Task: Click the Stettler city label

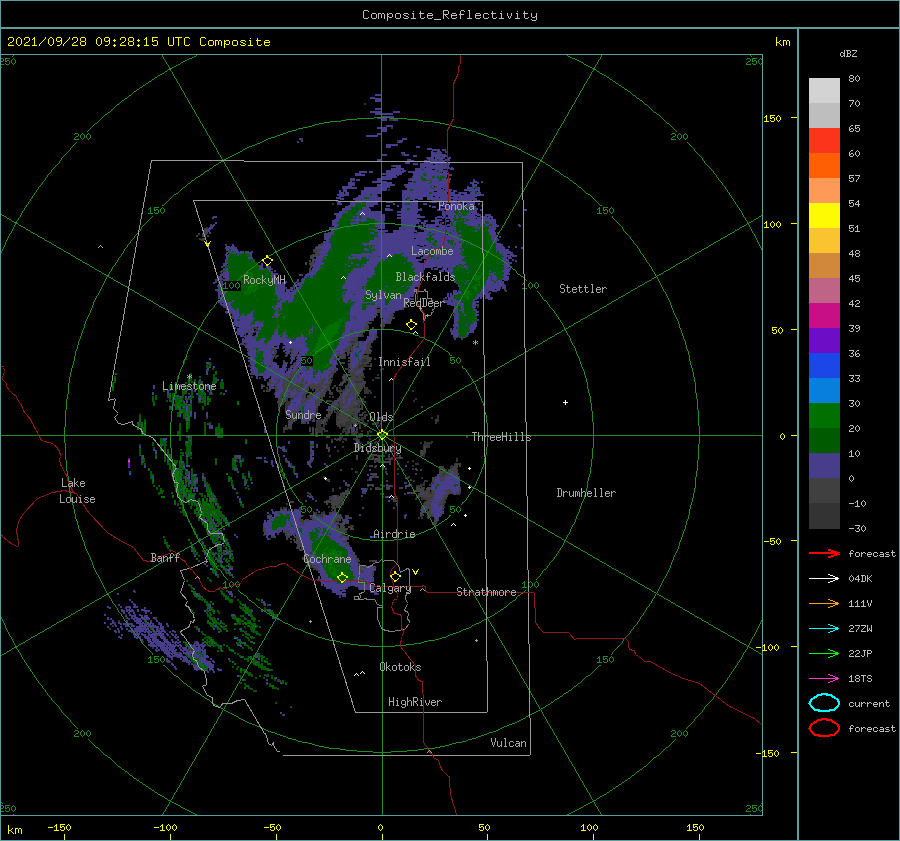Action: (x=583, y=289)
